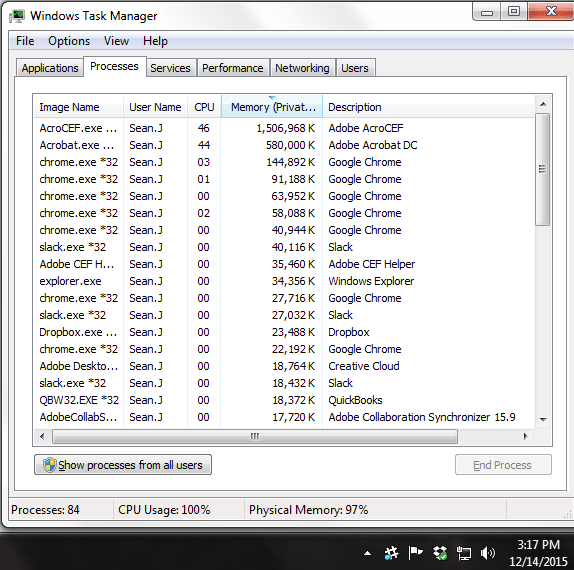Click the vertical scrollbar up arrow

click(x=543, y=104)
